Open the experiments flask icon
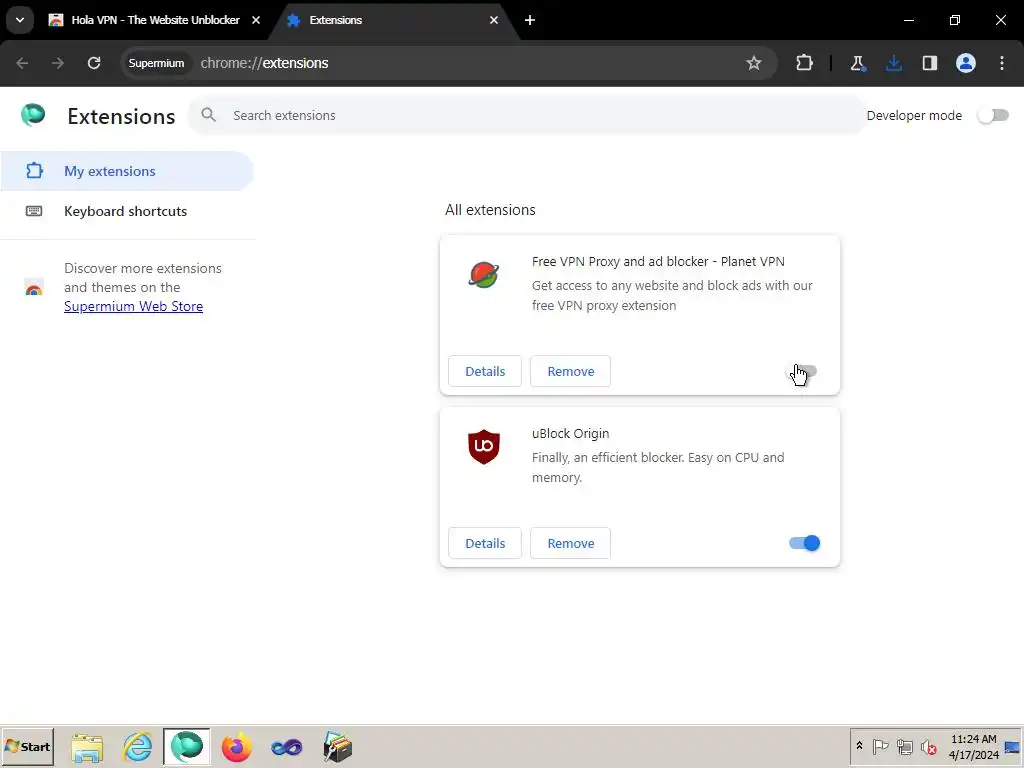The height and width of the screenshot is (768, 1024). [x=857, y=63]
